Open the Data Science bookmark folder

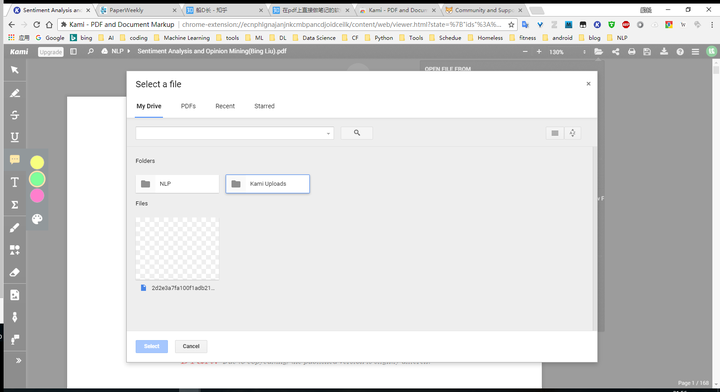coord(314,38)
